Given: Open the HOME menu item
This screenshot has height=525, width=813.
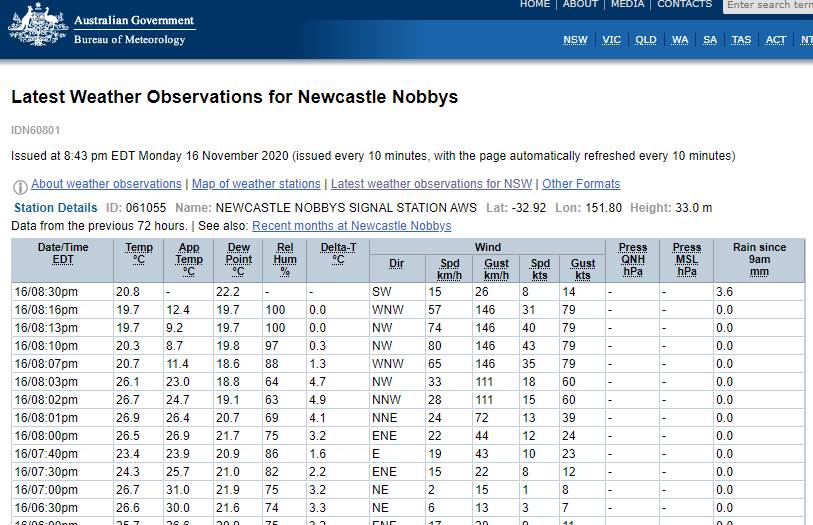Looking at the screenshot, I should click(535, 5).
